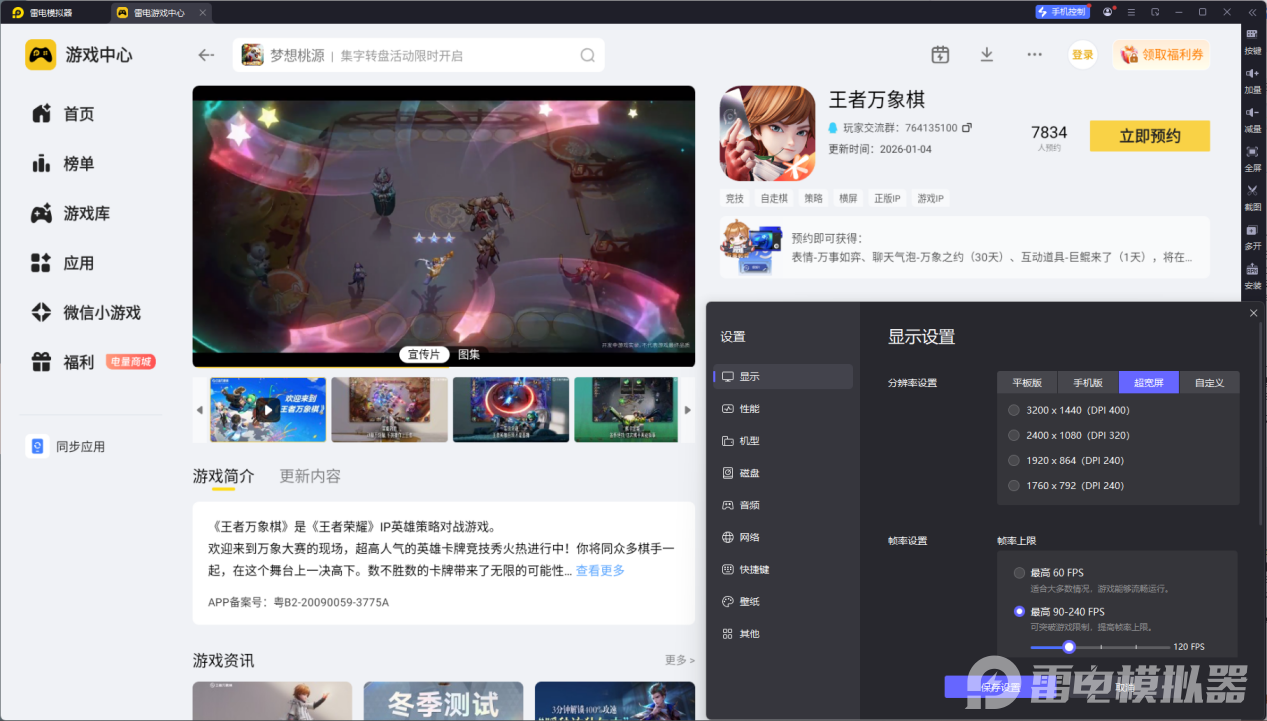Open the 磁盘 settings category
The image size is (1267, 721).
783,473
